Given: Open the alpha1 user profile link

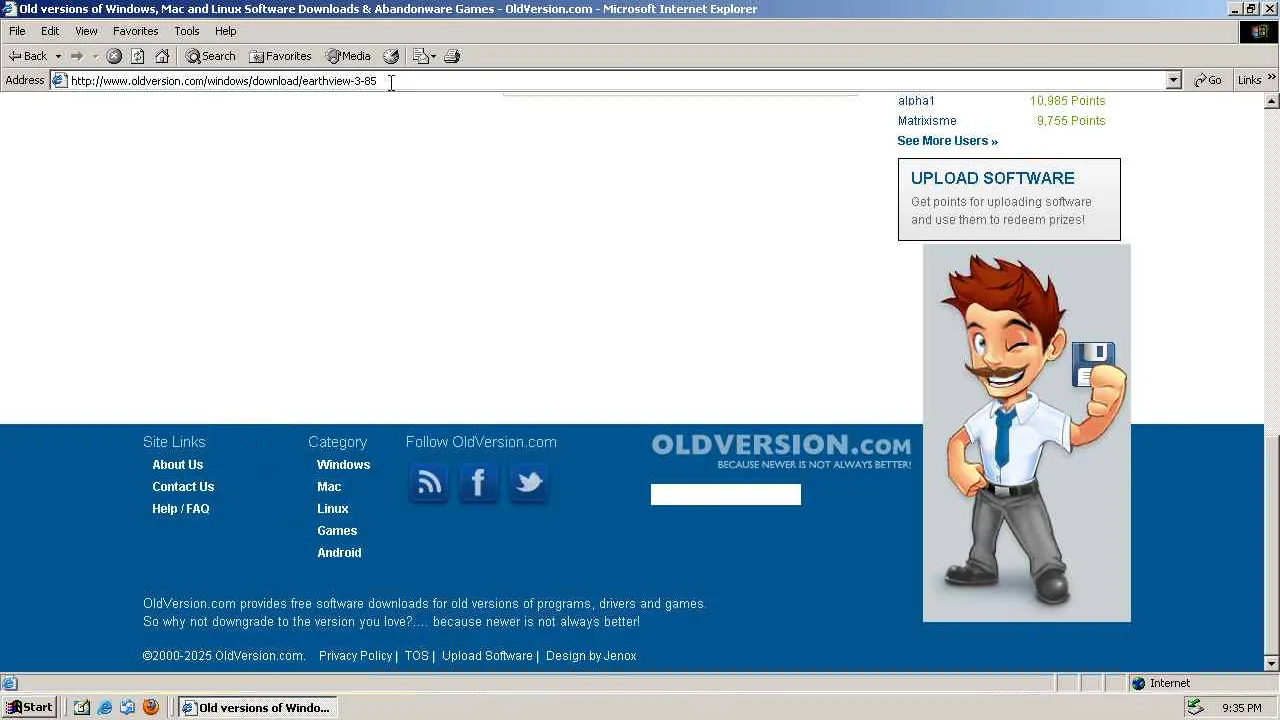Looking at the screenshot, I should point(916,101).
